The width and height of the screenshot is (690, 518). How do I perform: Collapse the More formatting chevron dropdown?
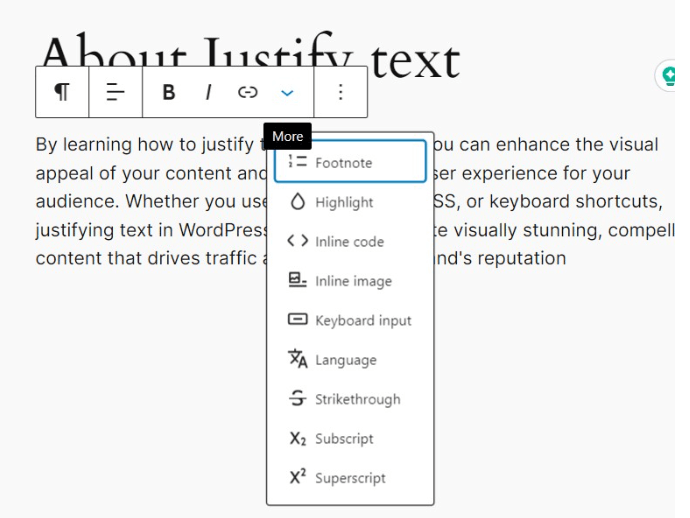pyautogui.click(x=287, y=92)
